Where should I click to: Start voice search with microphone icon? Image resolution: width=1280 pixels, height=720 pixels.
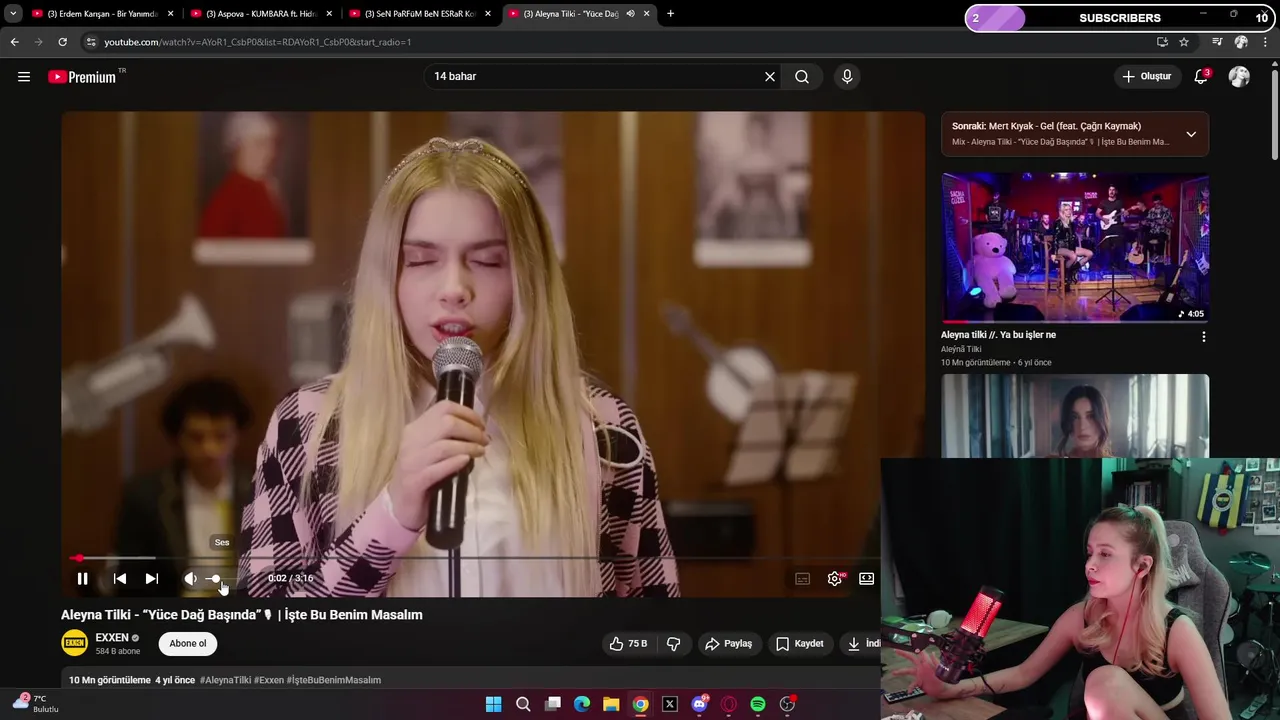click(847, 77)
